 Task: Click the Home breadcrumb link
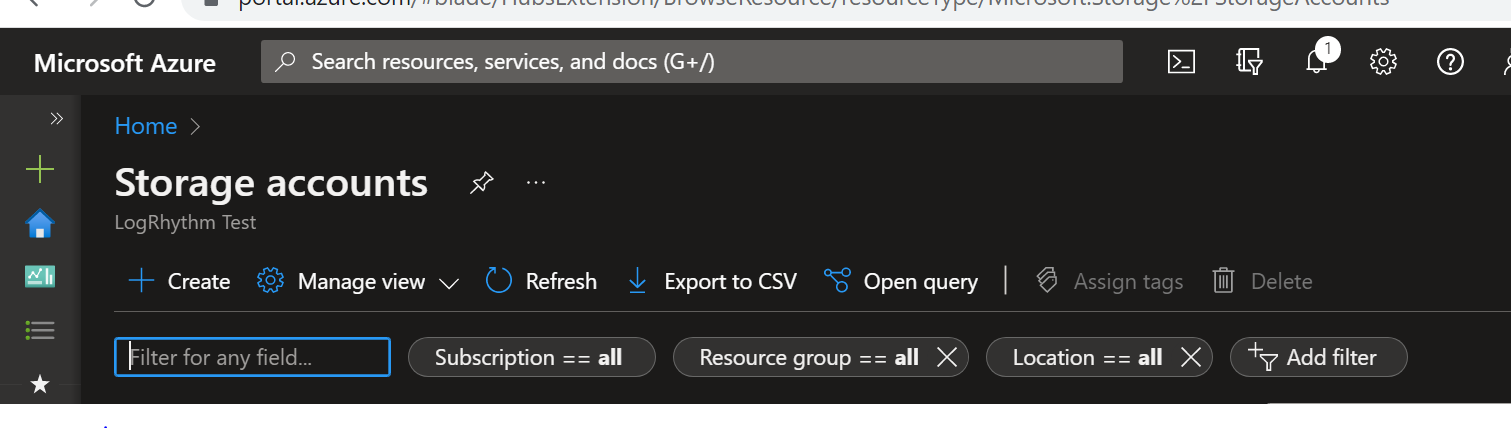pos(146,126)
